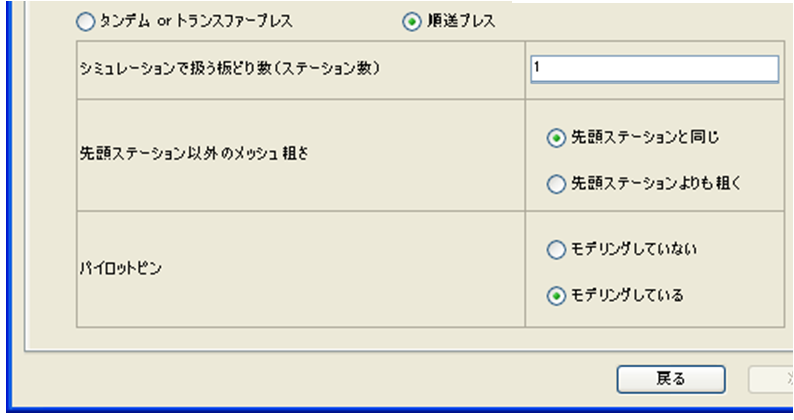Select モデリングしていない for pilot pin
Screen dimensions: 794x420
click(556, 250)
